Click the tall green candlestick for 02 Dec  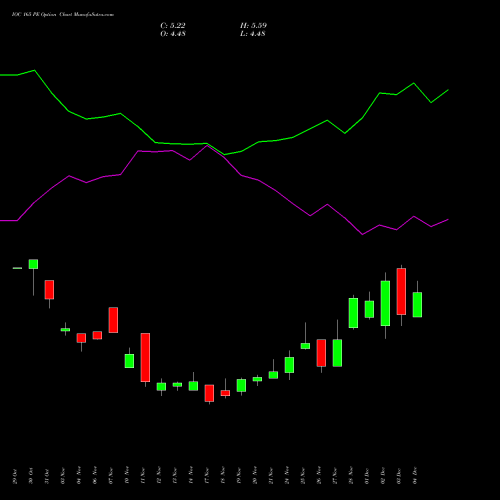click(385, 303)
